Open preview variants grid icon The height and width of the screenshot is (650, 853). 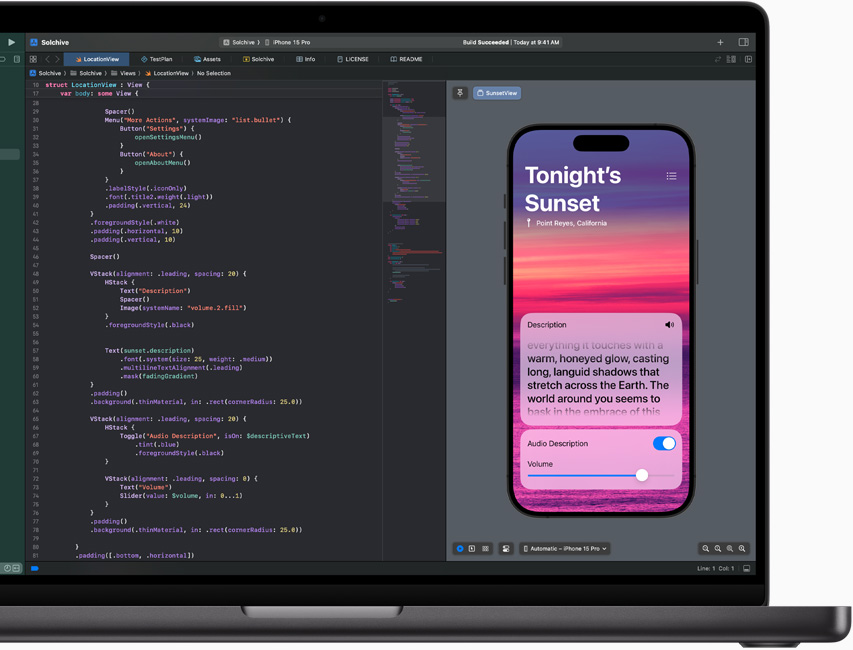pos(485,549)
